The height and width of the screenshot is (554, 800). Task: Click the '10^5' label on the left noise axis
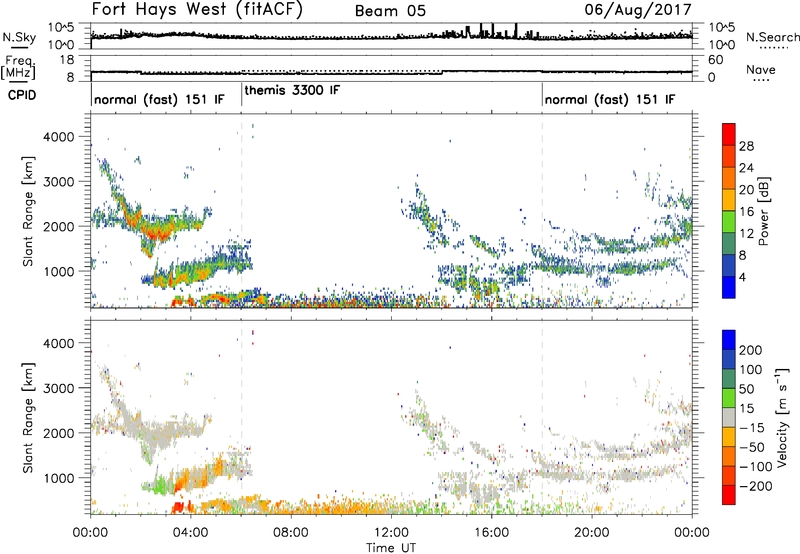pyautogui.click(x=61, y=28)
